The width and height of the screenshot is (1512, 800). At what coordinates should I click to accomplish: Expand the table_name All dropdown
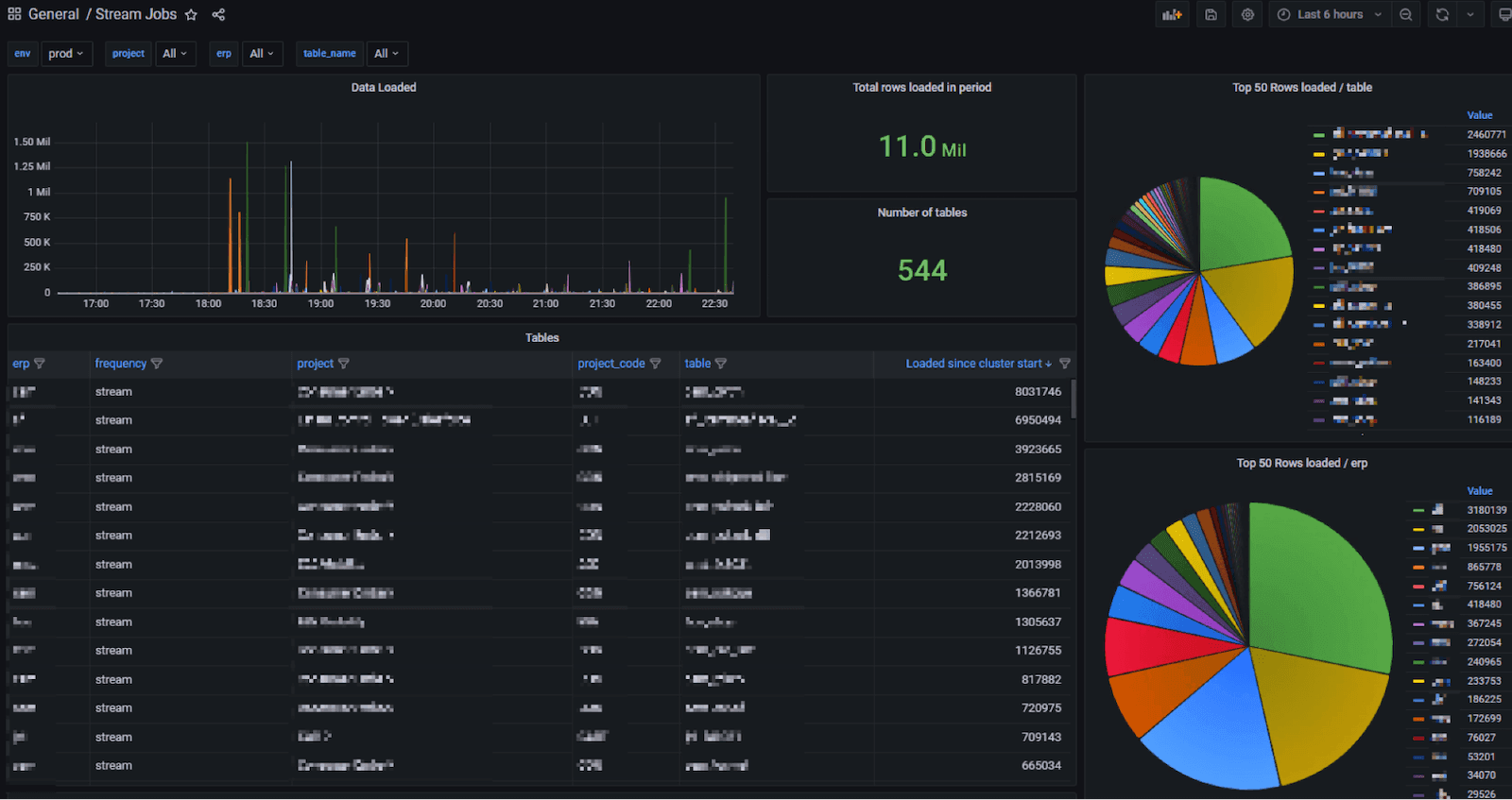[x=387, y=54]
